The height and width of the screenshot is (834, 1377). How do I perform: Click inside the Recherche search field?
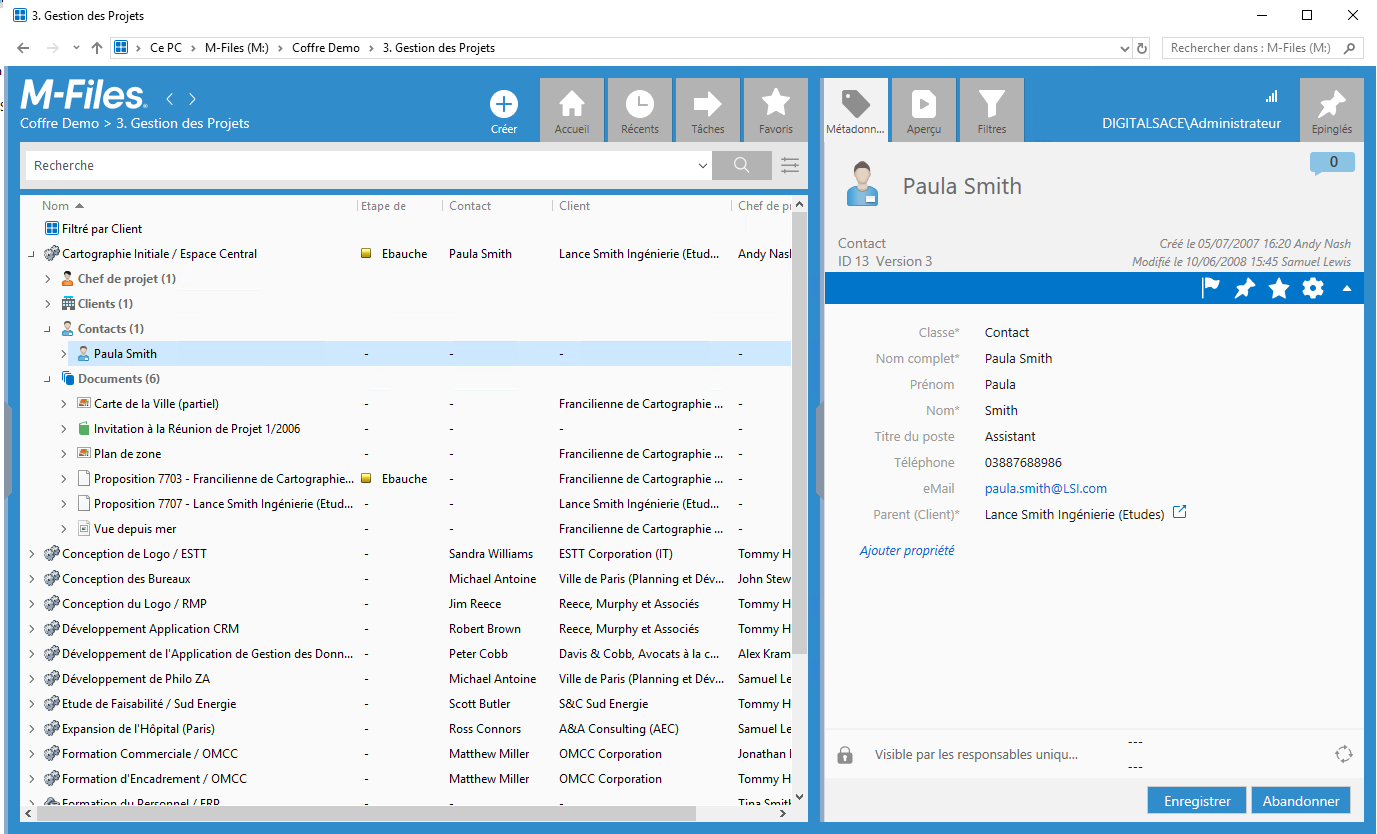coord(360,165)
